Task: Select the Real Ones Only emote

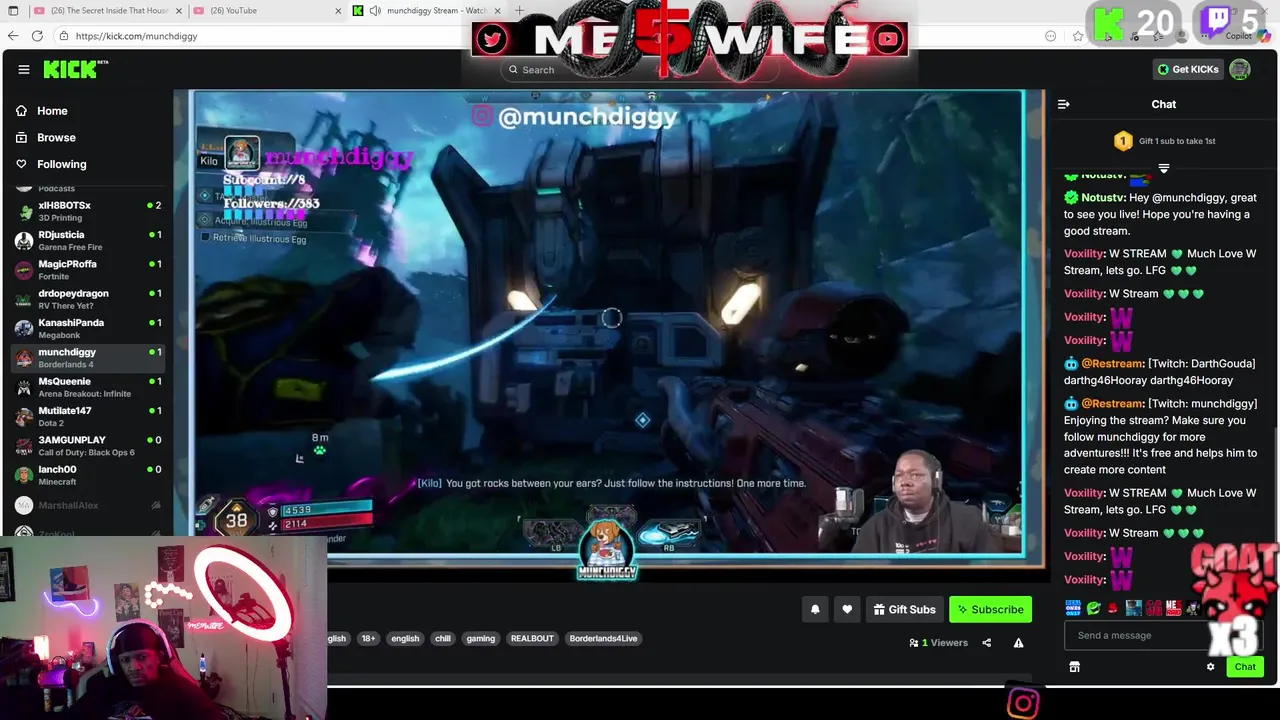Action: 1073,608
